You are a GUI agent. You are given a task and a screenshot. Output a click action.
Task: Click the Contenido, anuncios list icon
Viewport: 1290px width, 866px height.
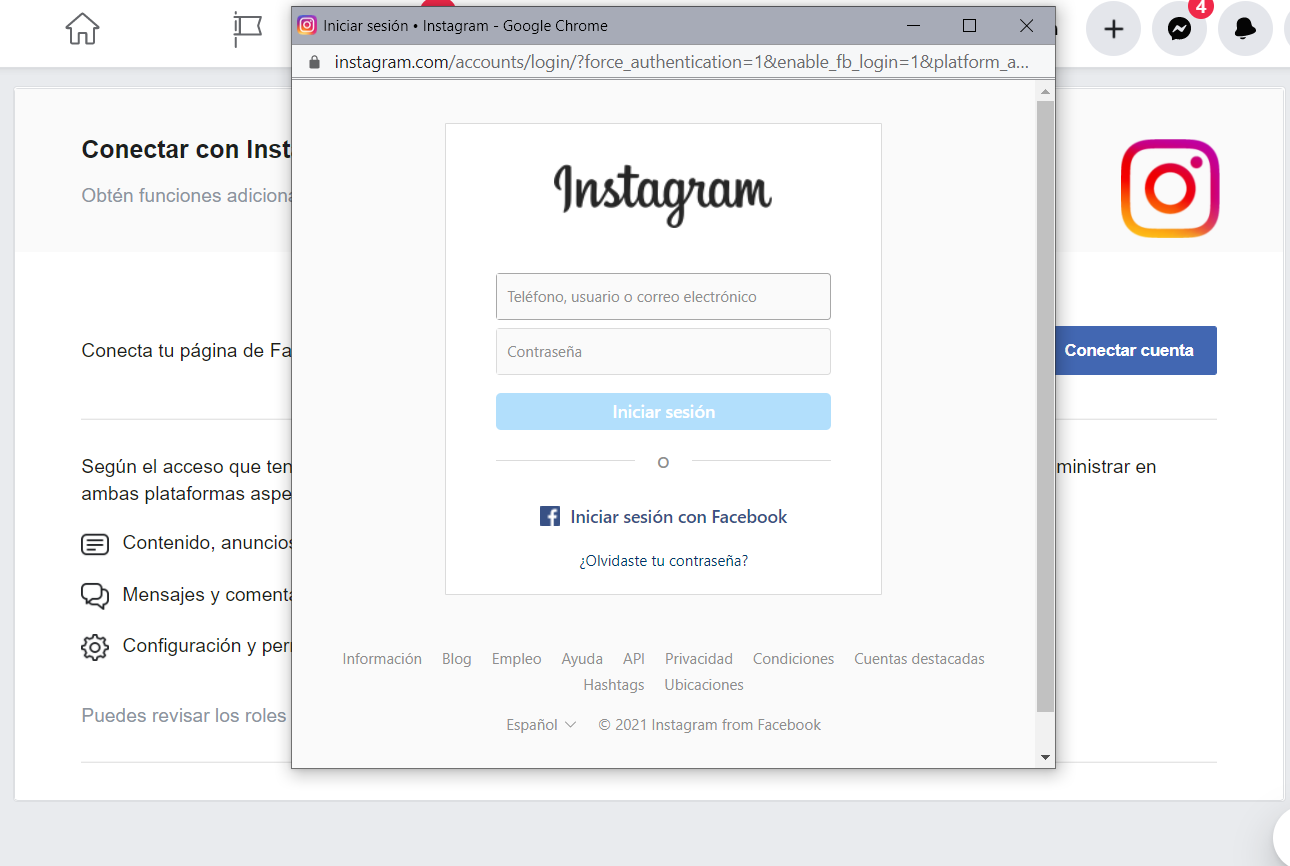95,545
